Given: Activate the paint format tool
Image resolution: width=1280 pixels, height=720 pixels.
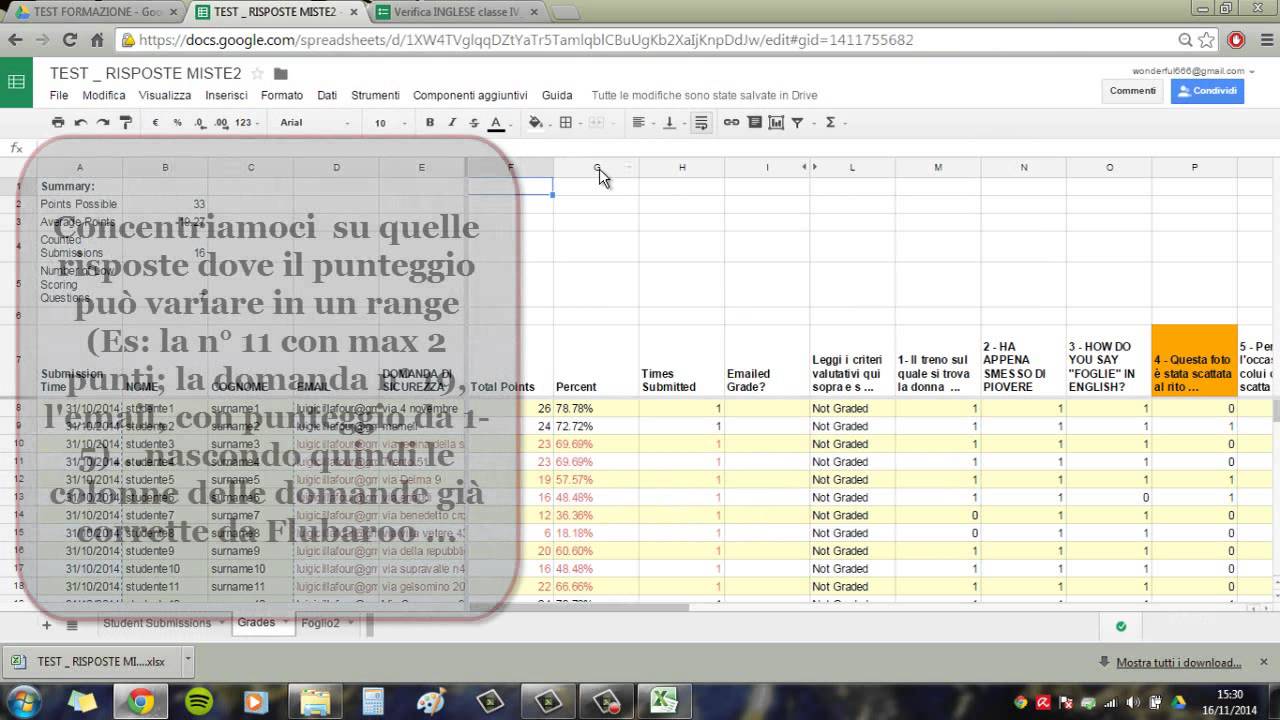Looking at the screenshot, I should click(125, 122).
